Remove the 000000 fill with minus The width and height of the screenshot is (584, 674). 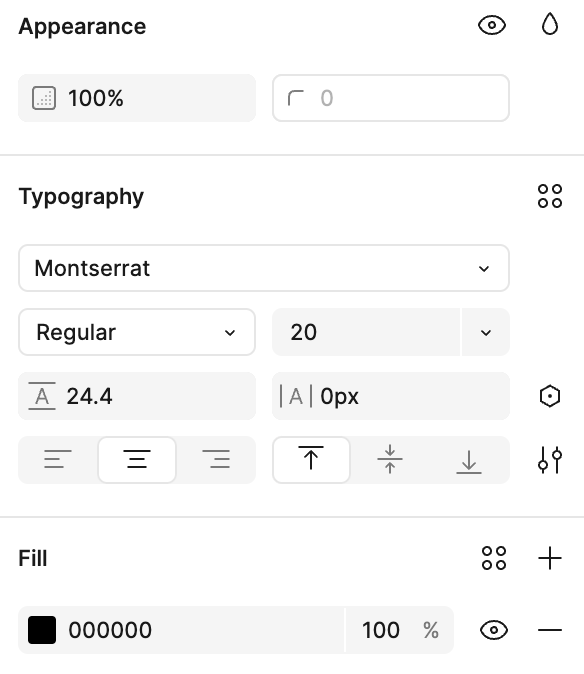(550, 630)
